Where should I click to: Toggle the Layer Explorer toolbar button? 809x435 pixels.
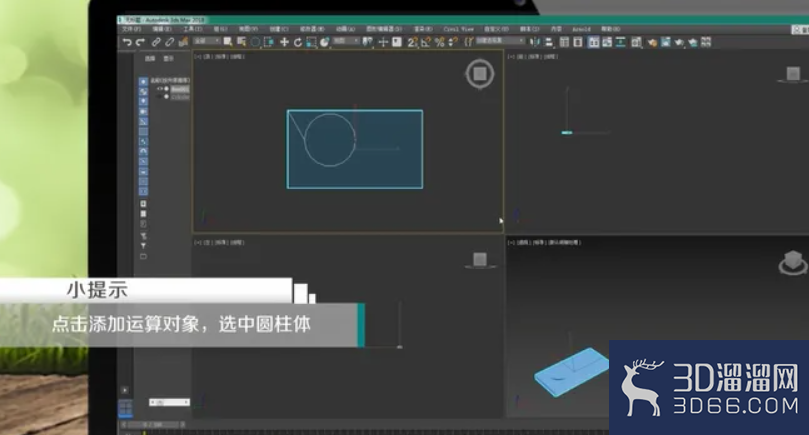[578, 42]
